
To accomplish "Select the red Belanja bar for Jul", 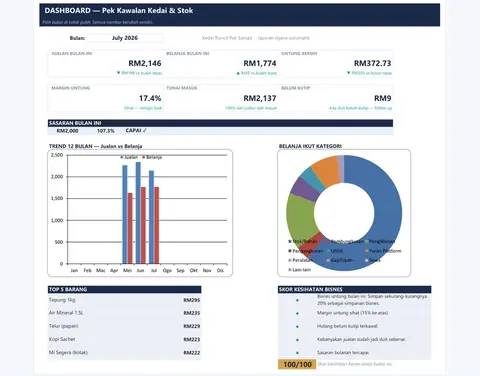I will coord(157,225).
